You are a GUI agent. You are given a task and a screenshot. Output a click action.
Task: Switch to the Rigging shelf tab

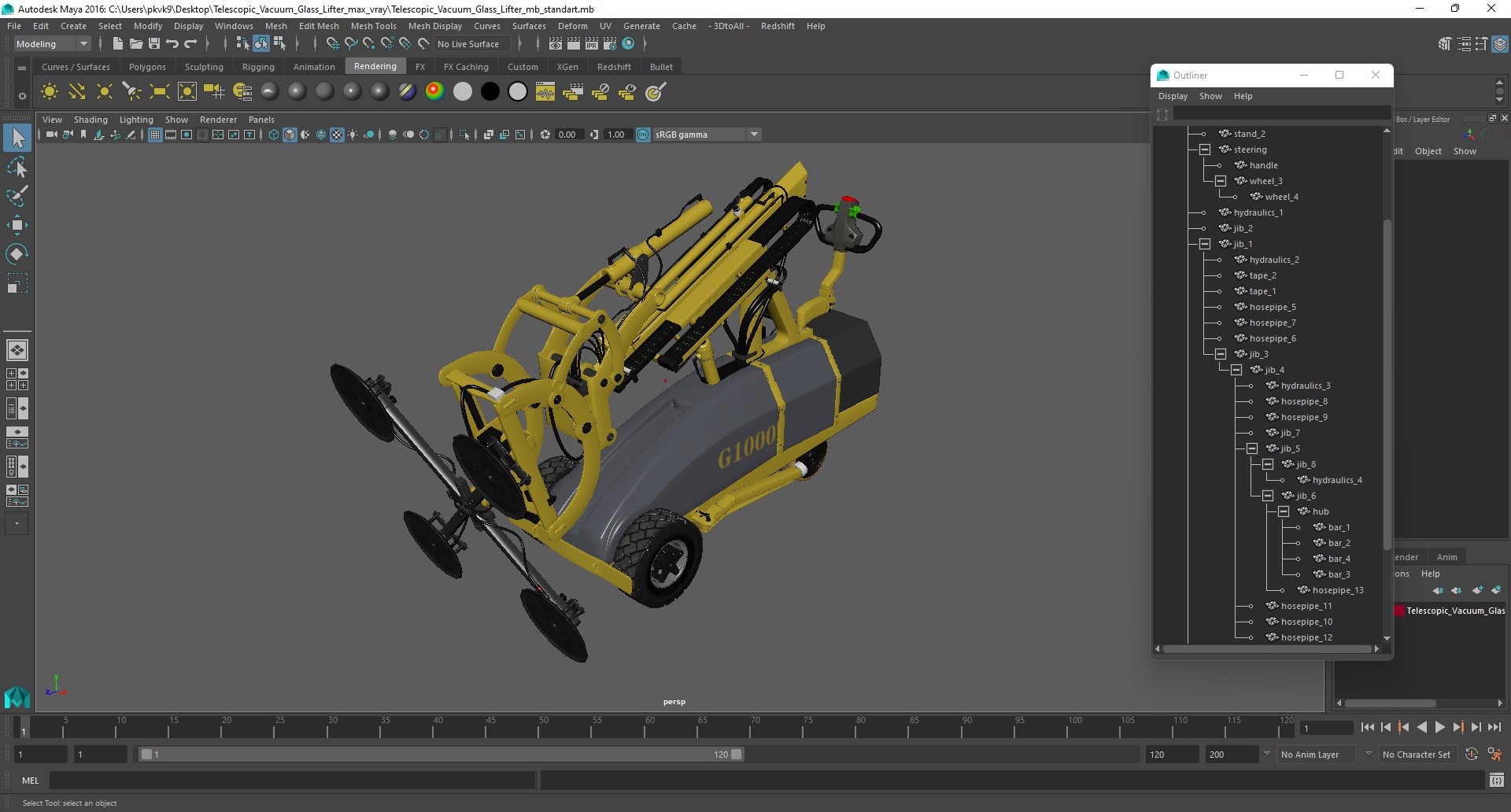[x=258, y=67]
